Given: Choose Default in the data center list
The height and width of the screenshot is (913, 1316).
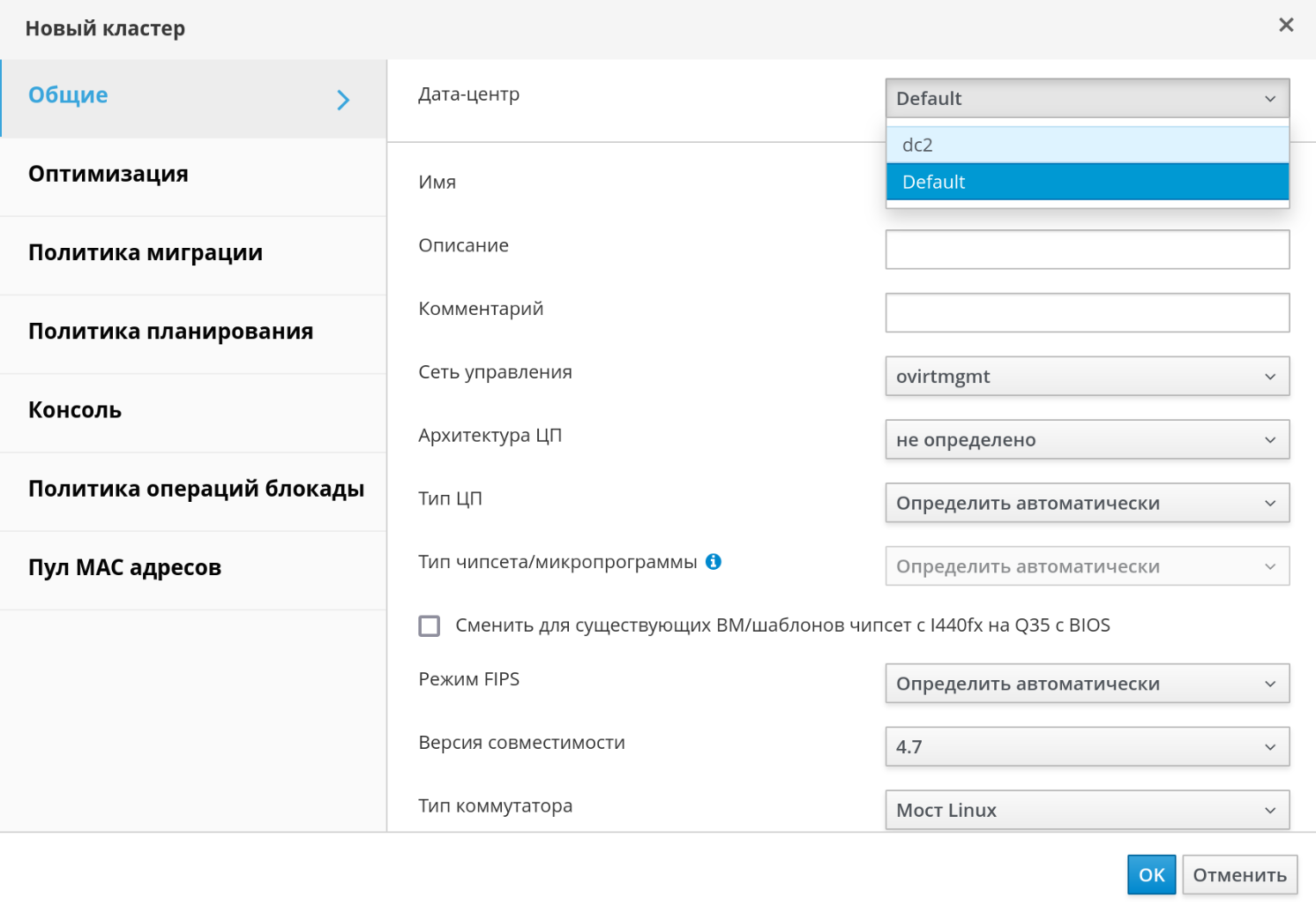Looking at the screenshot, I should 1087,182.
